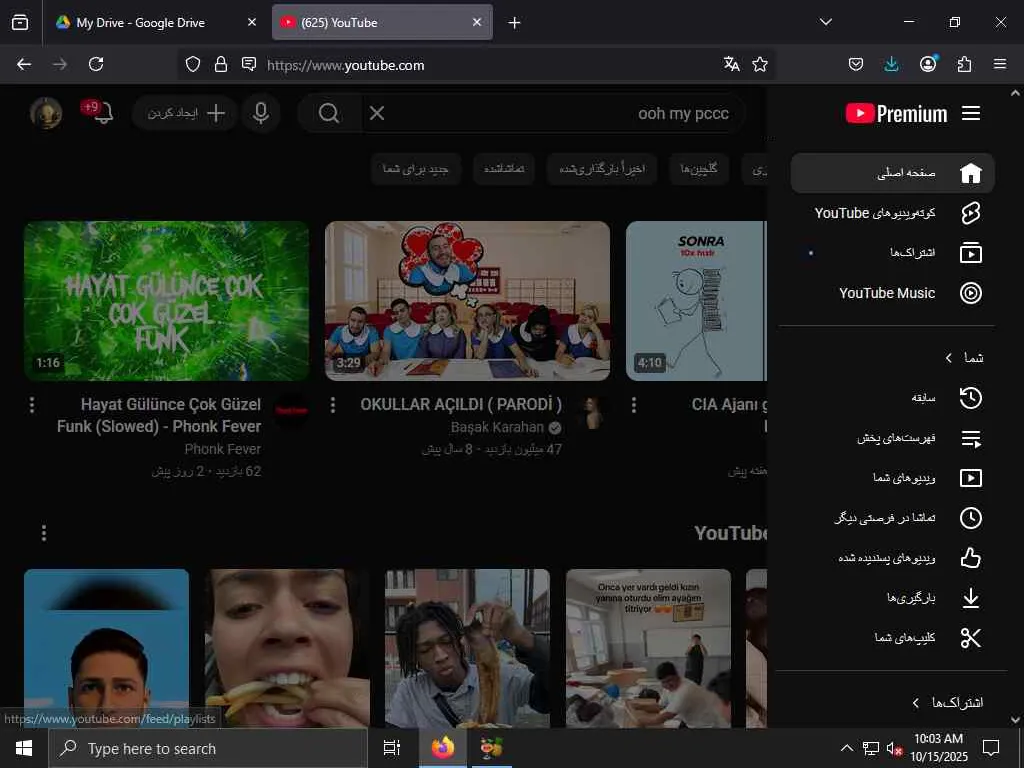1024x768 pixels.
Task: Click the YouTube Premium logo
Action: pyautogui.click(x=896, y=114)
